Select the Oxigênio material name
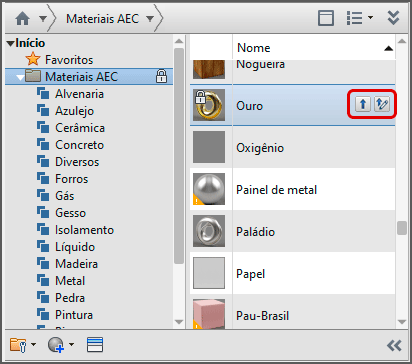This screenshot has height=364, width=412. point(260,148)
